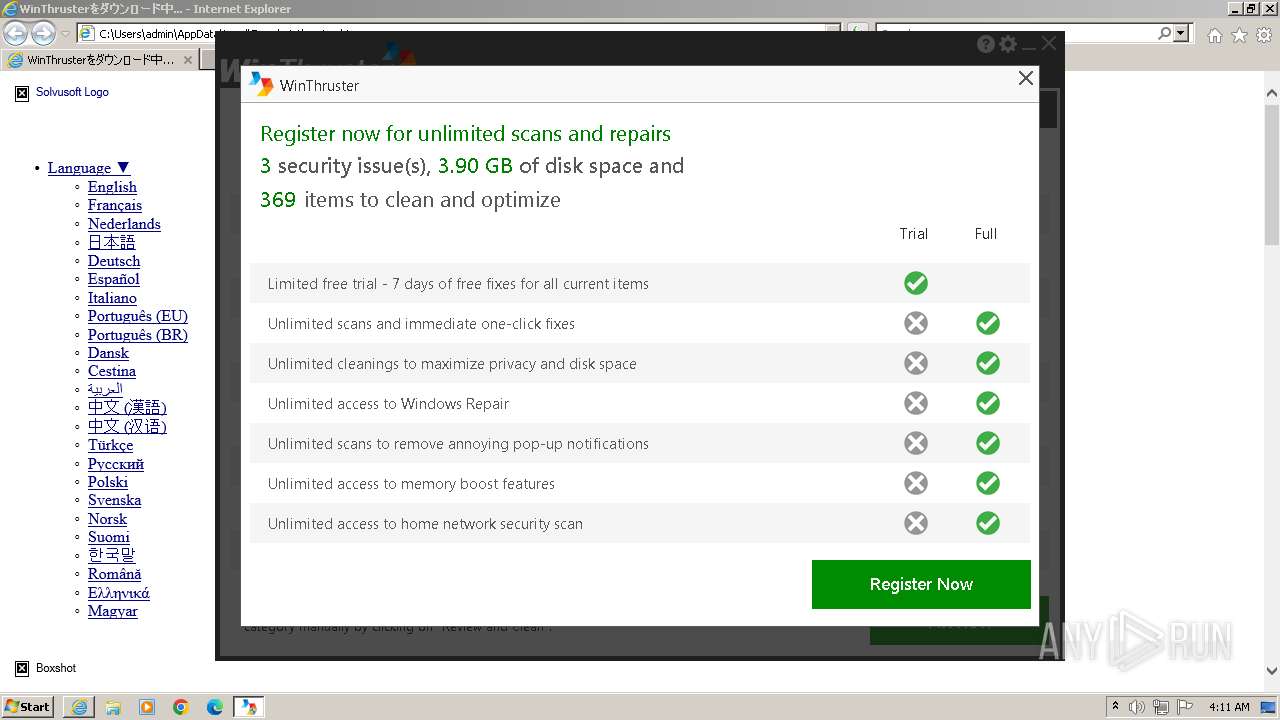Screen dimensions: 1280x720
Task: Click the search magnifier in IE search box
Action: point(1164,33)
